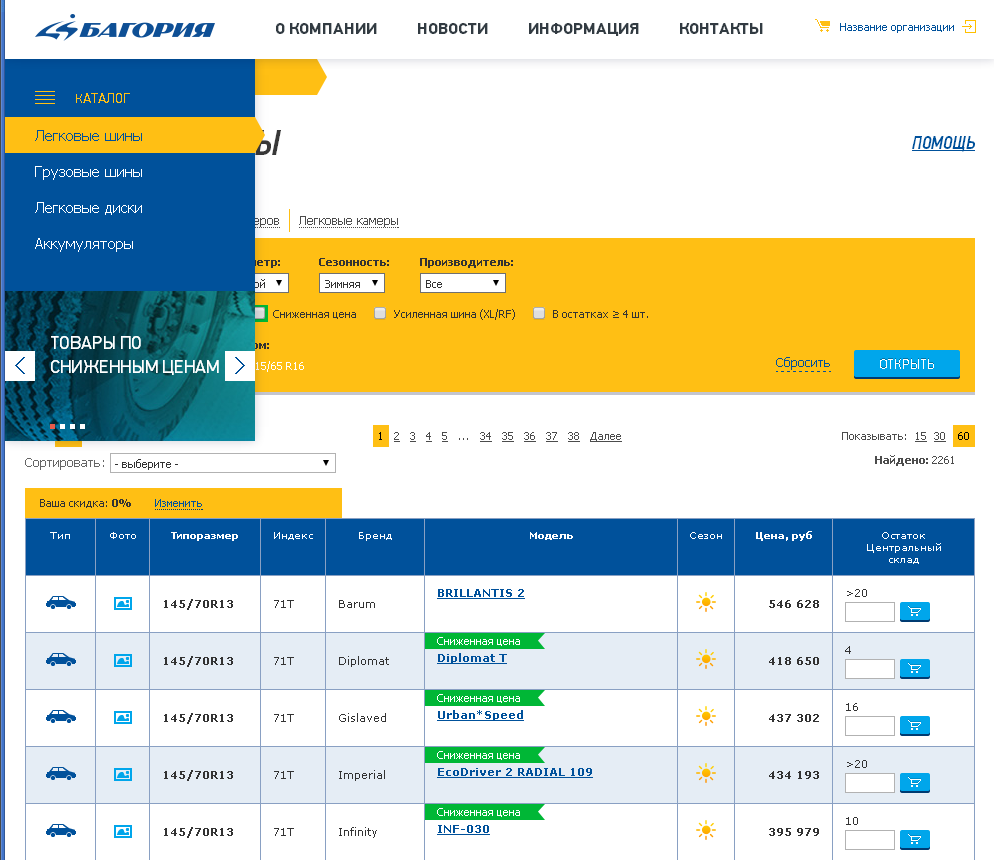Click car type icon in Imperial row
Screen dimensions: 994x860
tap(61, 774)
